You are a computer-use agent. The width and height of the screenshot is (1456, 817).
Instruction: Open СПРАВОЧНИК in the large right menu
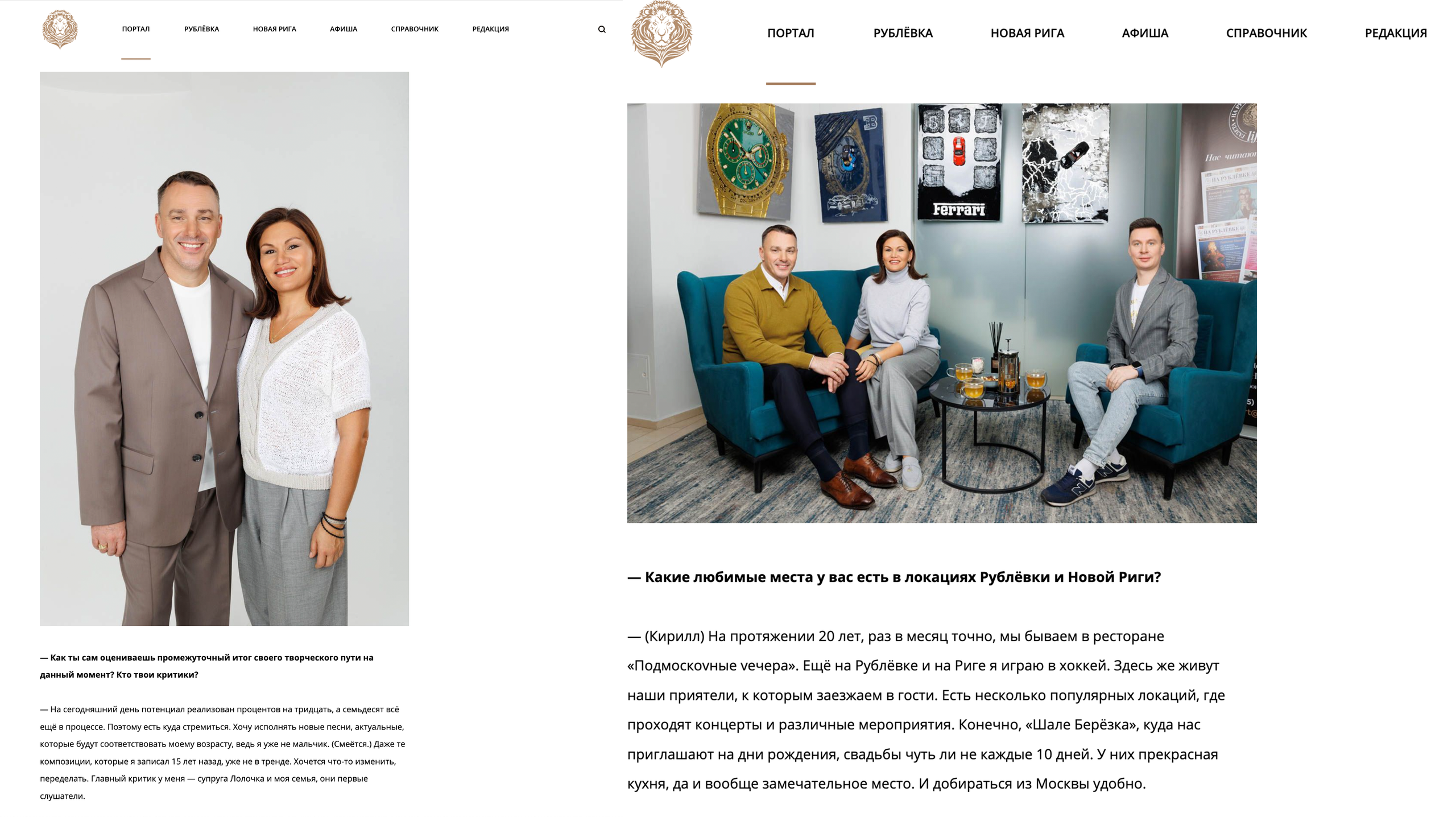pos(1267,33)
